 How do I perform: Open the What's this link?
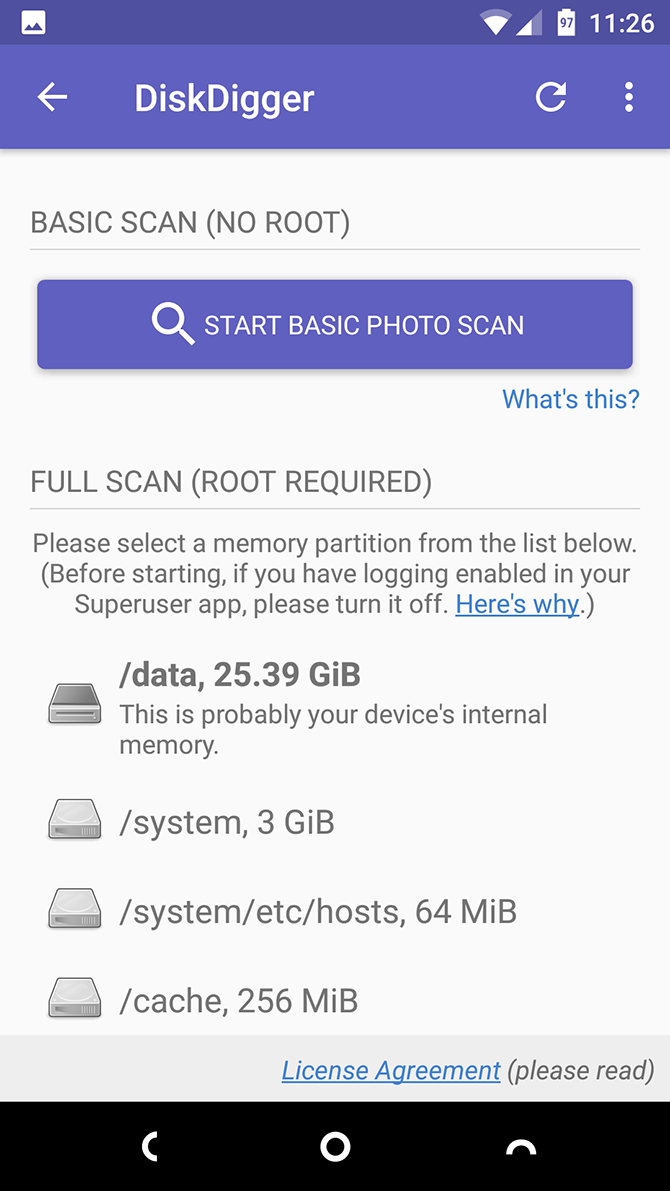pyautogui.click(x=570, y=399)
